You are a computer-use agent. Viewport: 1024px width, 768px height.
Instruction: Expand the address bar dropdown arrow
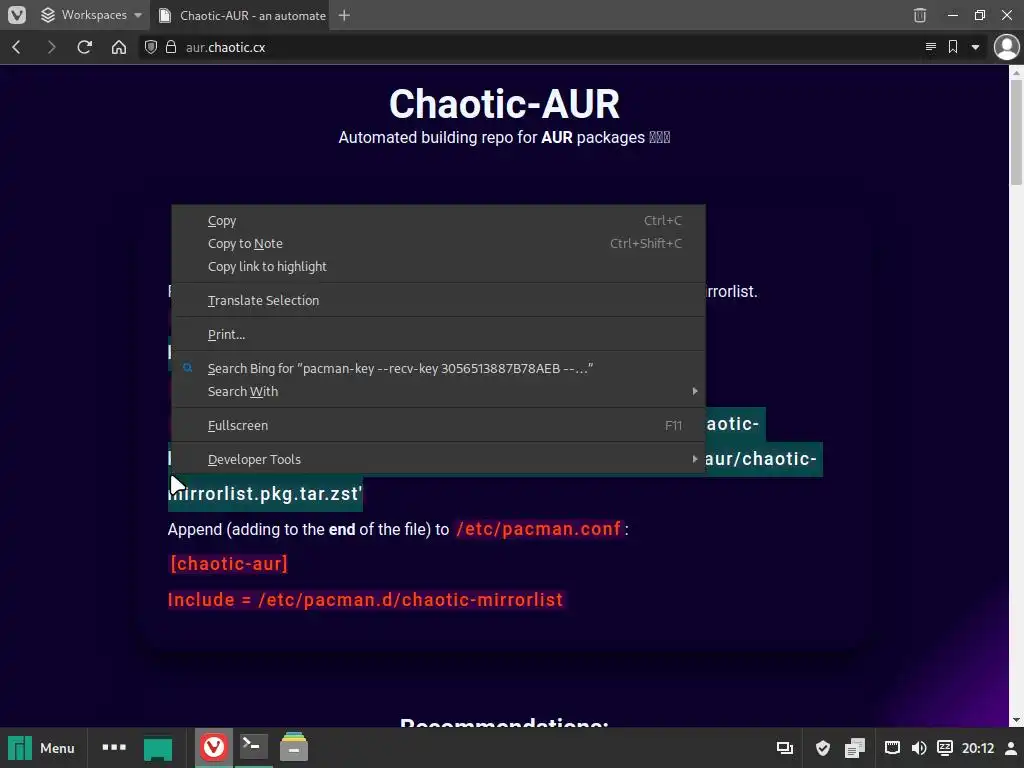click(975, 47)
